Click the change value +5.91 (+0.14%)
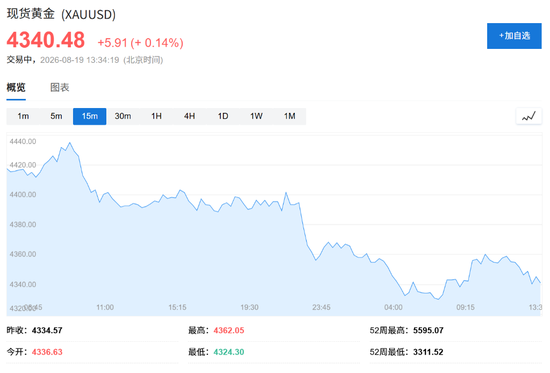This screenshot has width=550, height=373. tap(140, 43)
